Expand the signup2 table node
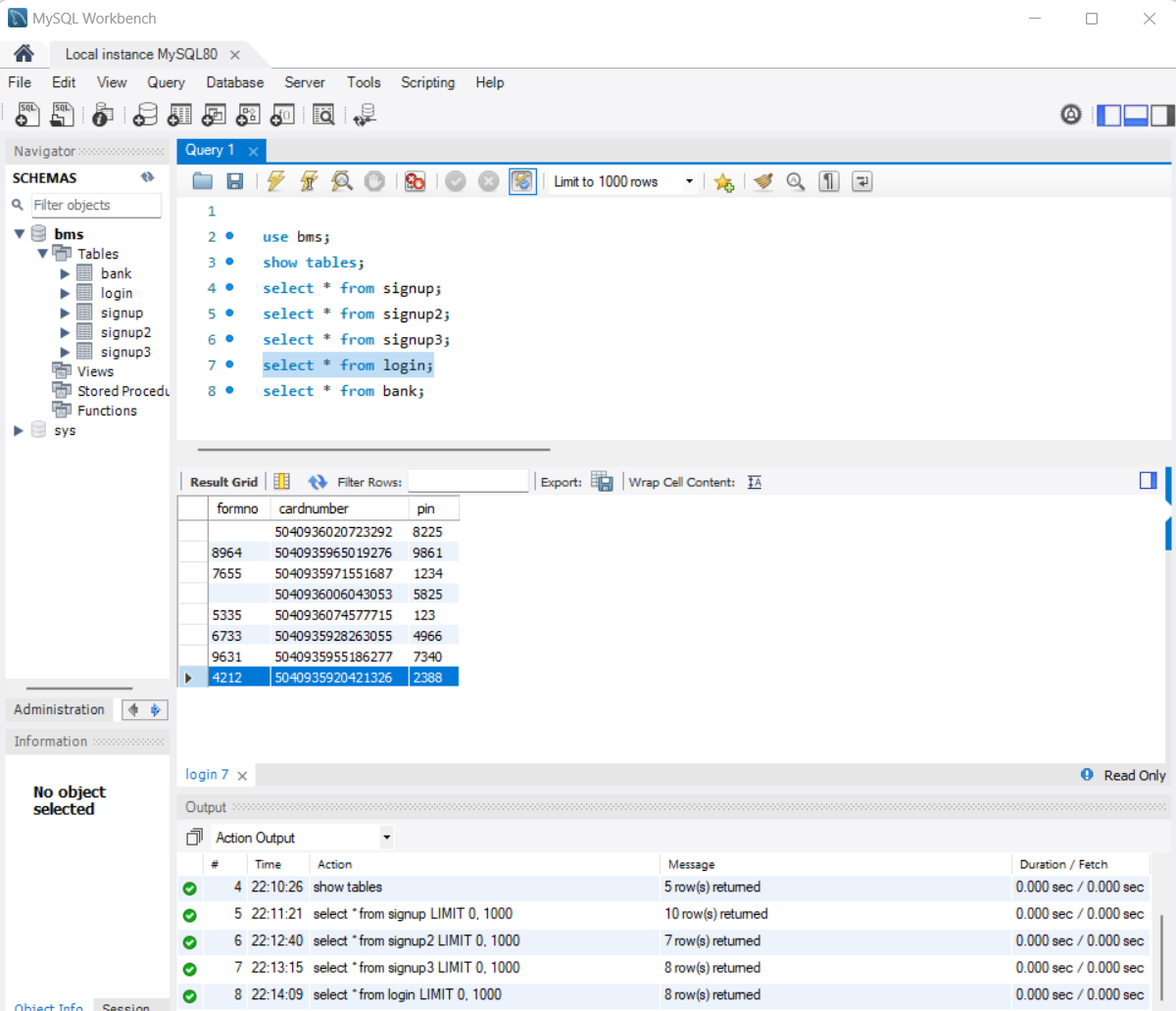 (x=65, y=332)
